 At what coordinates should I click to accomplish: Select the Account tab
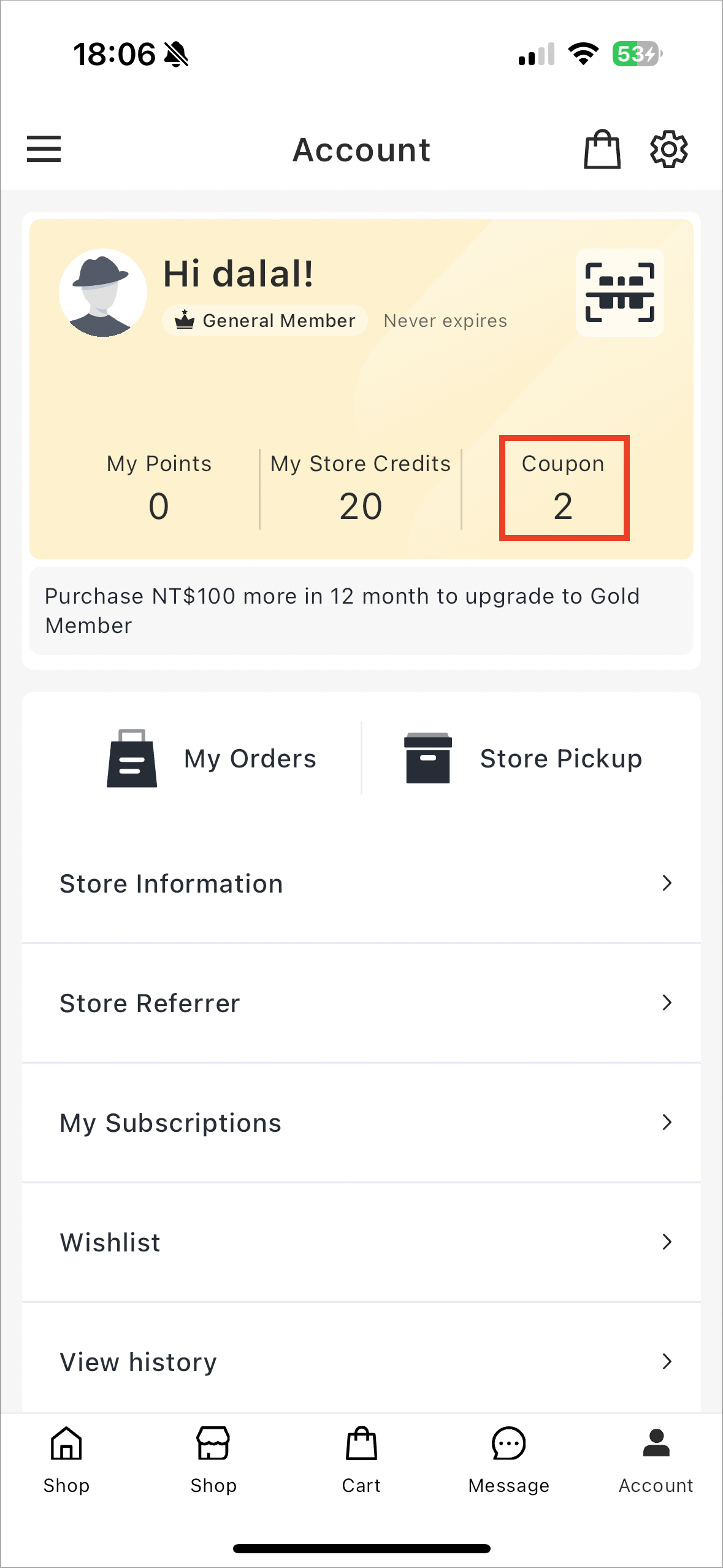point(656,1460)
